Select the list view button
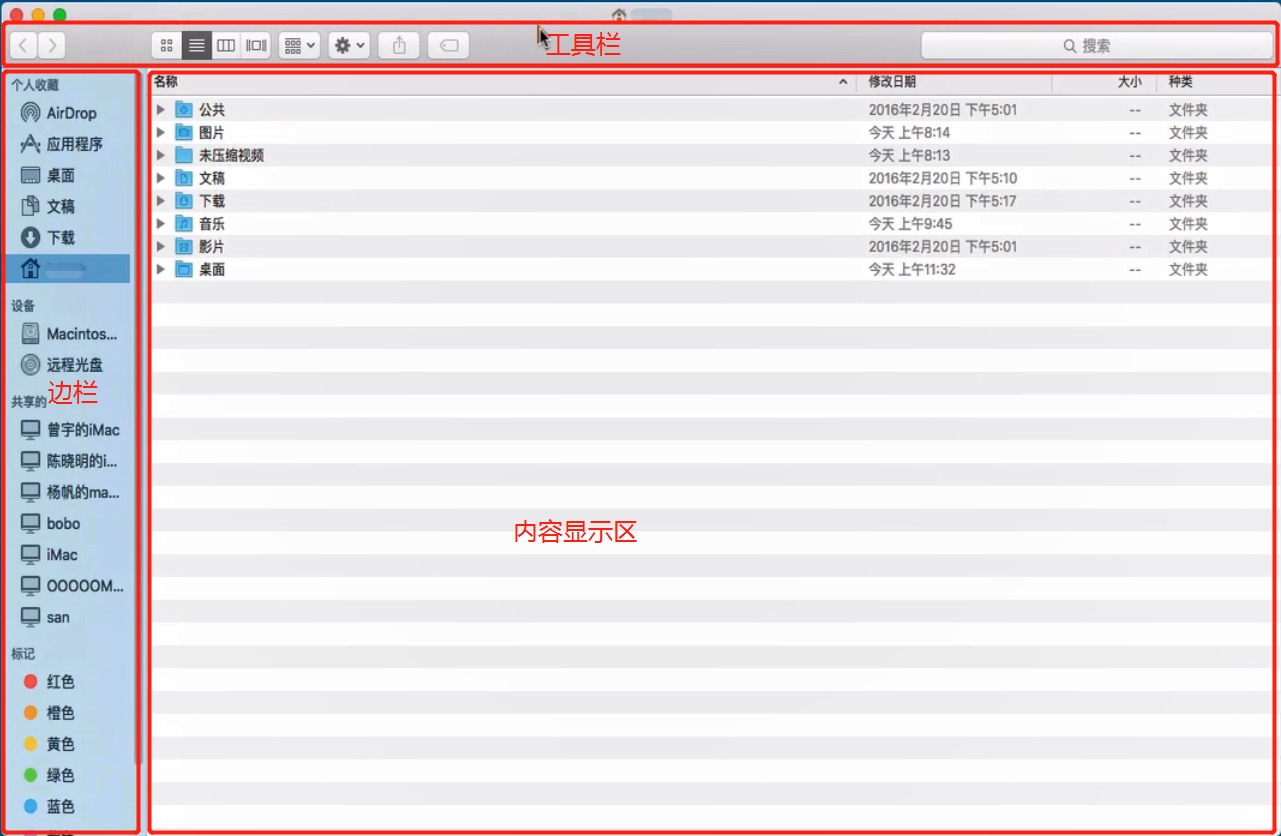Image resolution: width=1281 pixels, height=836 pixels. [196, 44]
